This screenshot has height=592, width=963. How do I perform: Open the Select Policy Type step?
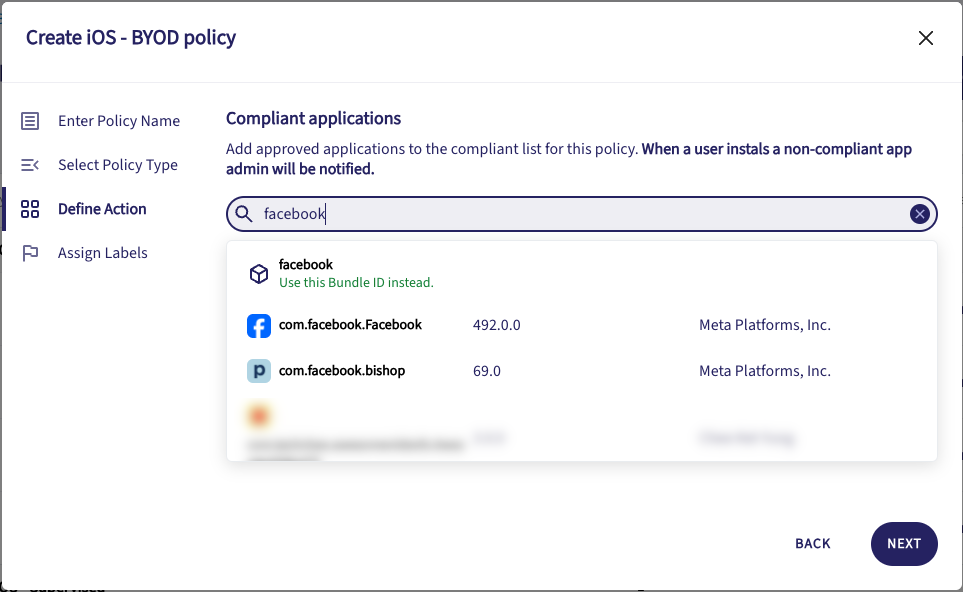click(117, 165)
